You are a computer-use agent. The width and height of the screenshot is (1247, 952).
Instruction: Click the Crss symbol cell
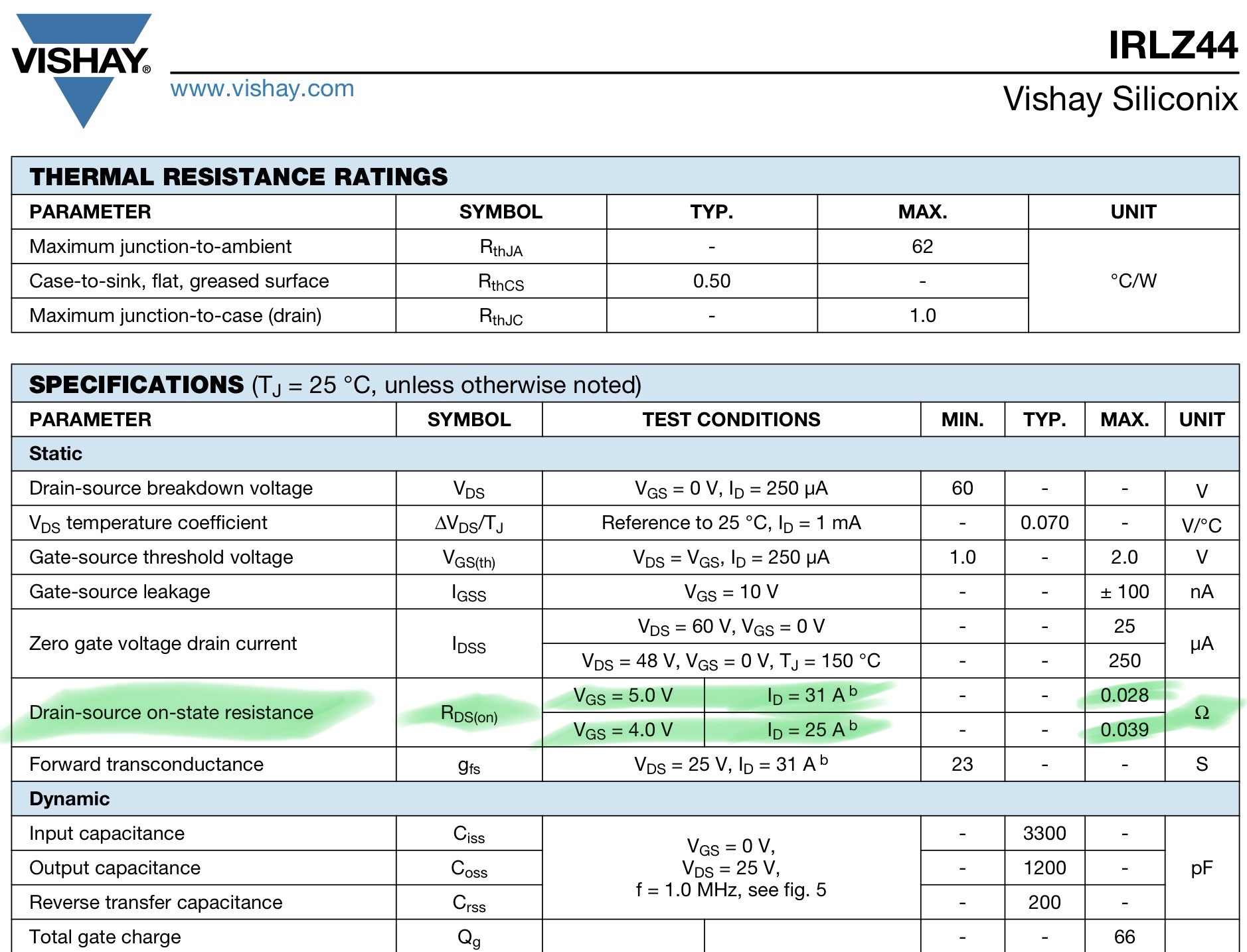pos(469,904)
